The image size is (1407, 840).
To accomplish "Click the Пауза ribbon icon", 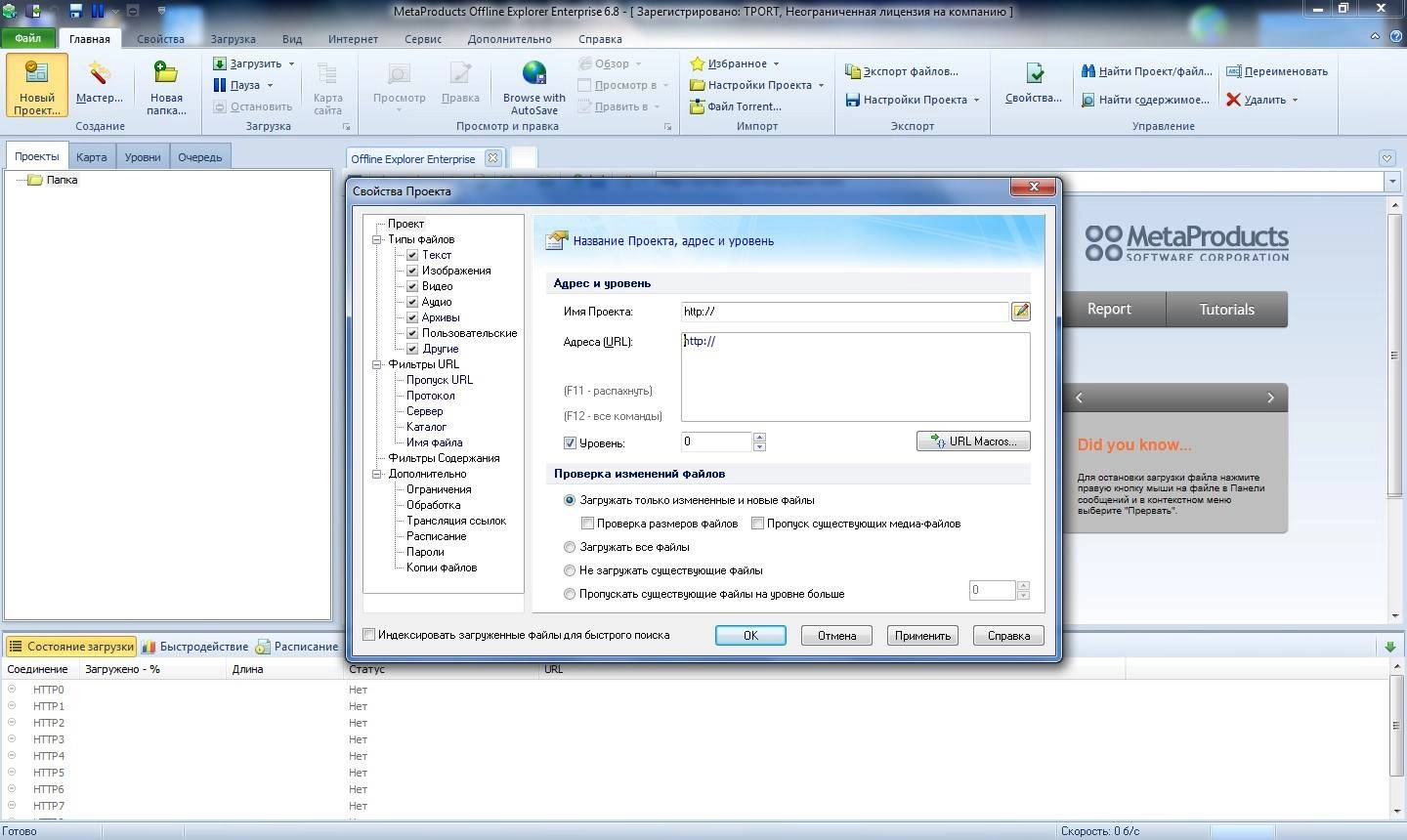I will pos(220,85).
